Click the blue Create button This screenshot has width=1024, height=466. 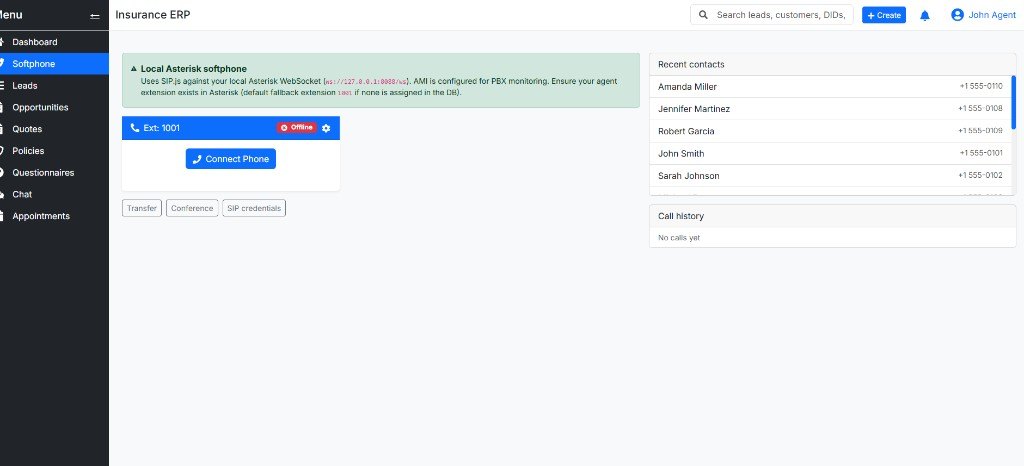click(x=884, y=15)
